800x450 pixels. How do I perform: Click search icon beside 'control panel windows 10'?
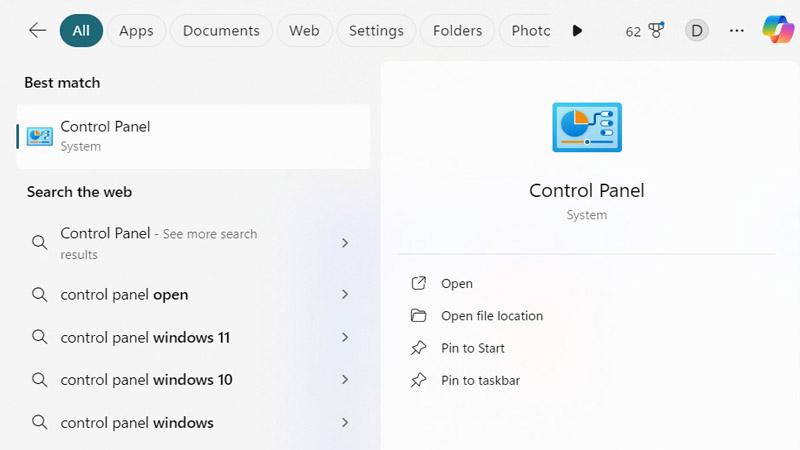pos(39,380)
